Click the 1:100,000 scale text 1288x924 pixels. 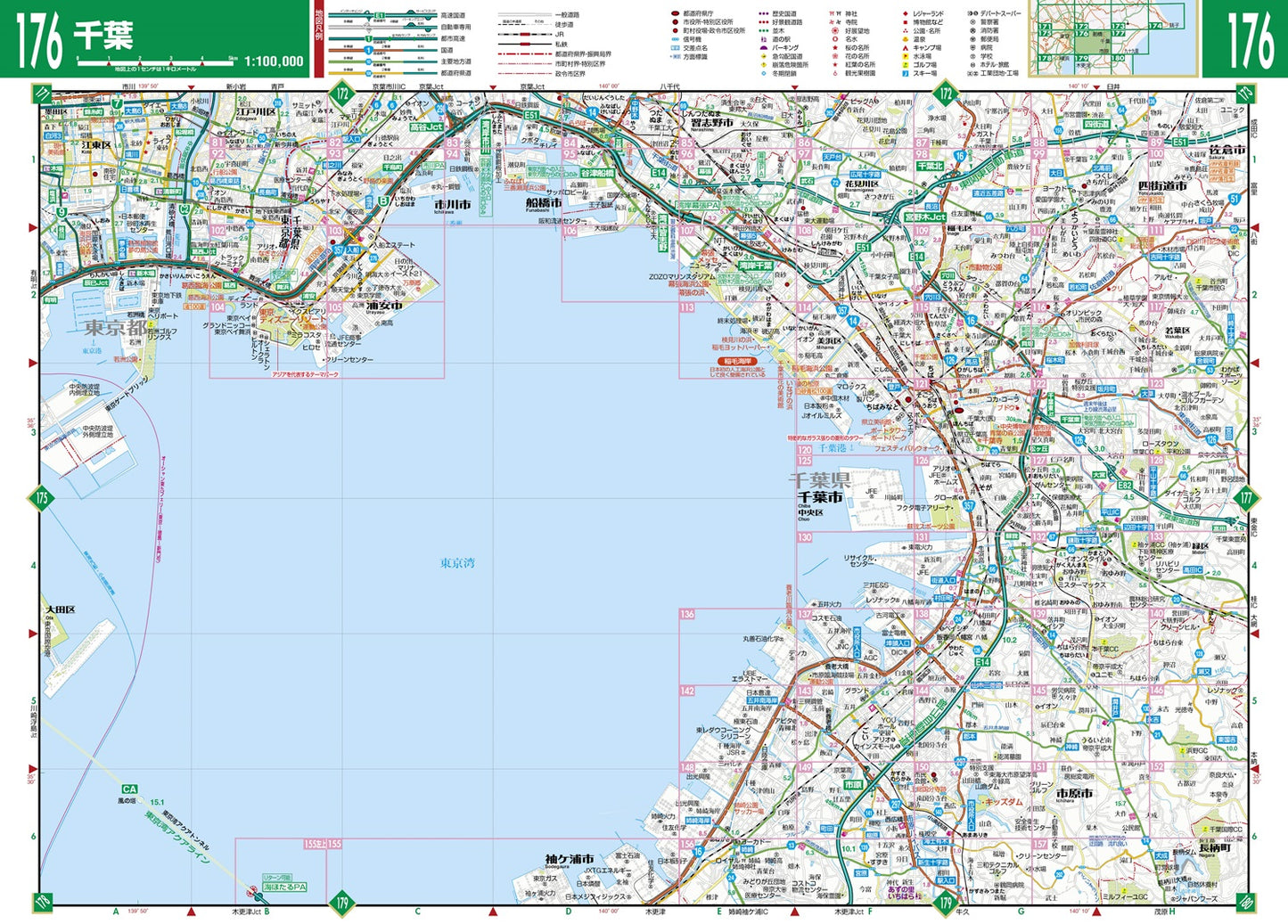click(274, 61)
